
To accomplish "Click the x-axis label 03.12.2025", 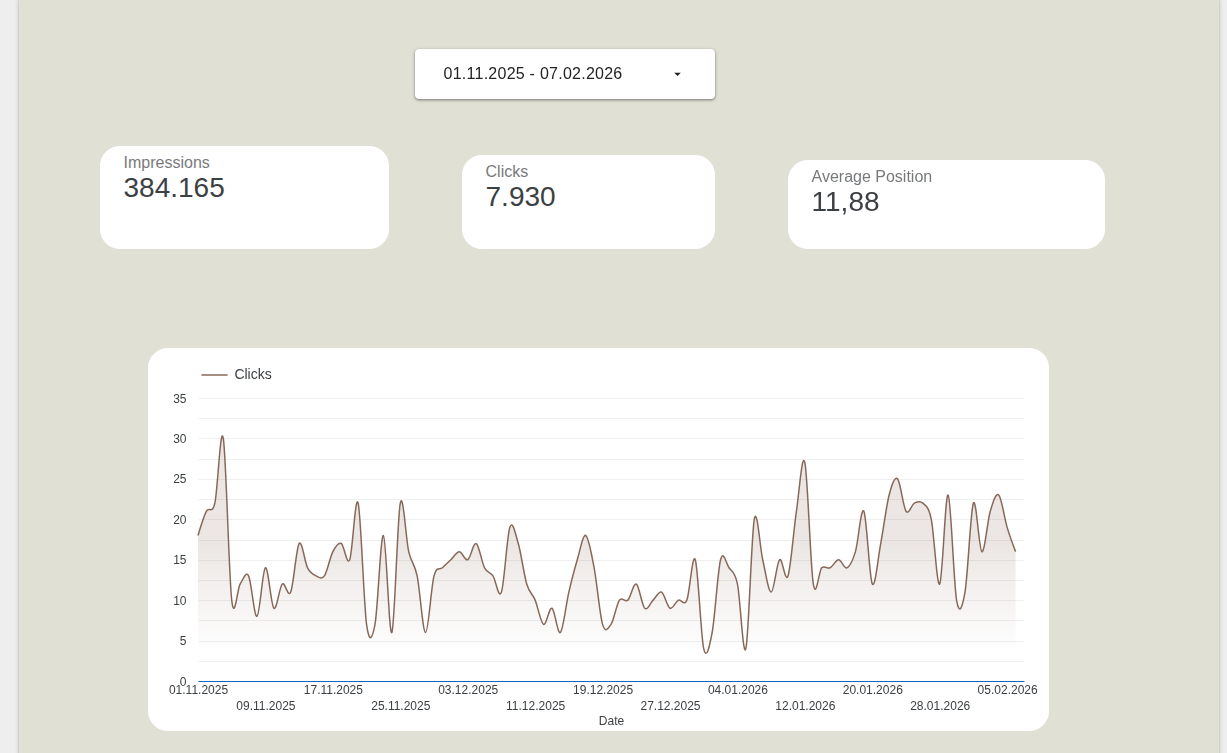I will tap(468, 690).
